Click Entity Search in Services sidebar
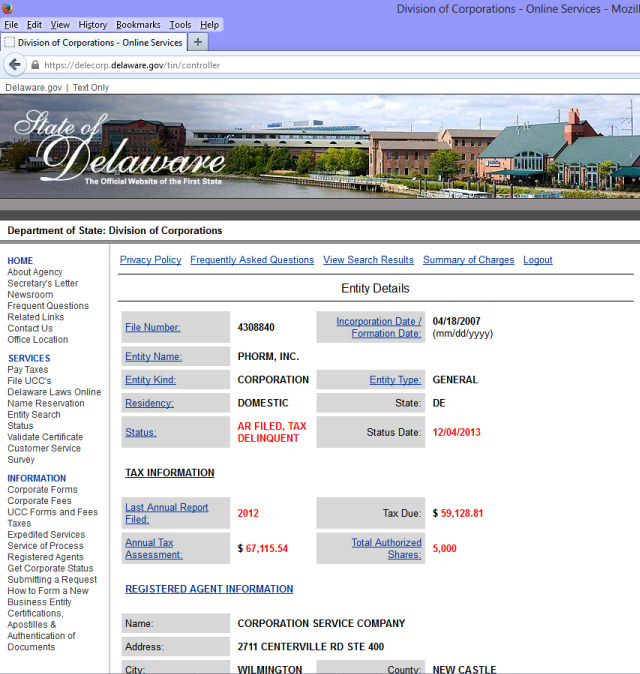 point(34,415)
